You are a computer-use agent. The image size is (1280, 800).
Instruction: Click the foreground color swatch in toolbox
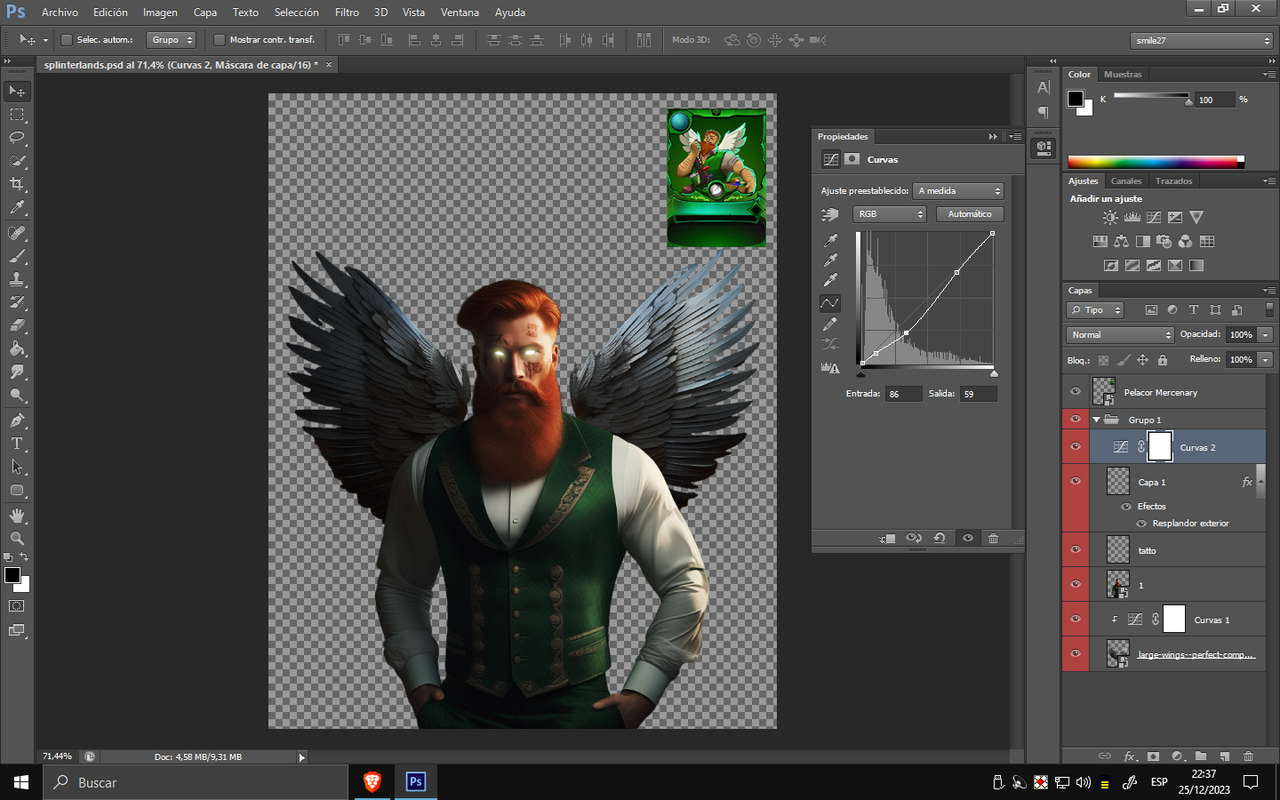click(x=12, y=575)
